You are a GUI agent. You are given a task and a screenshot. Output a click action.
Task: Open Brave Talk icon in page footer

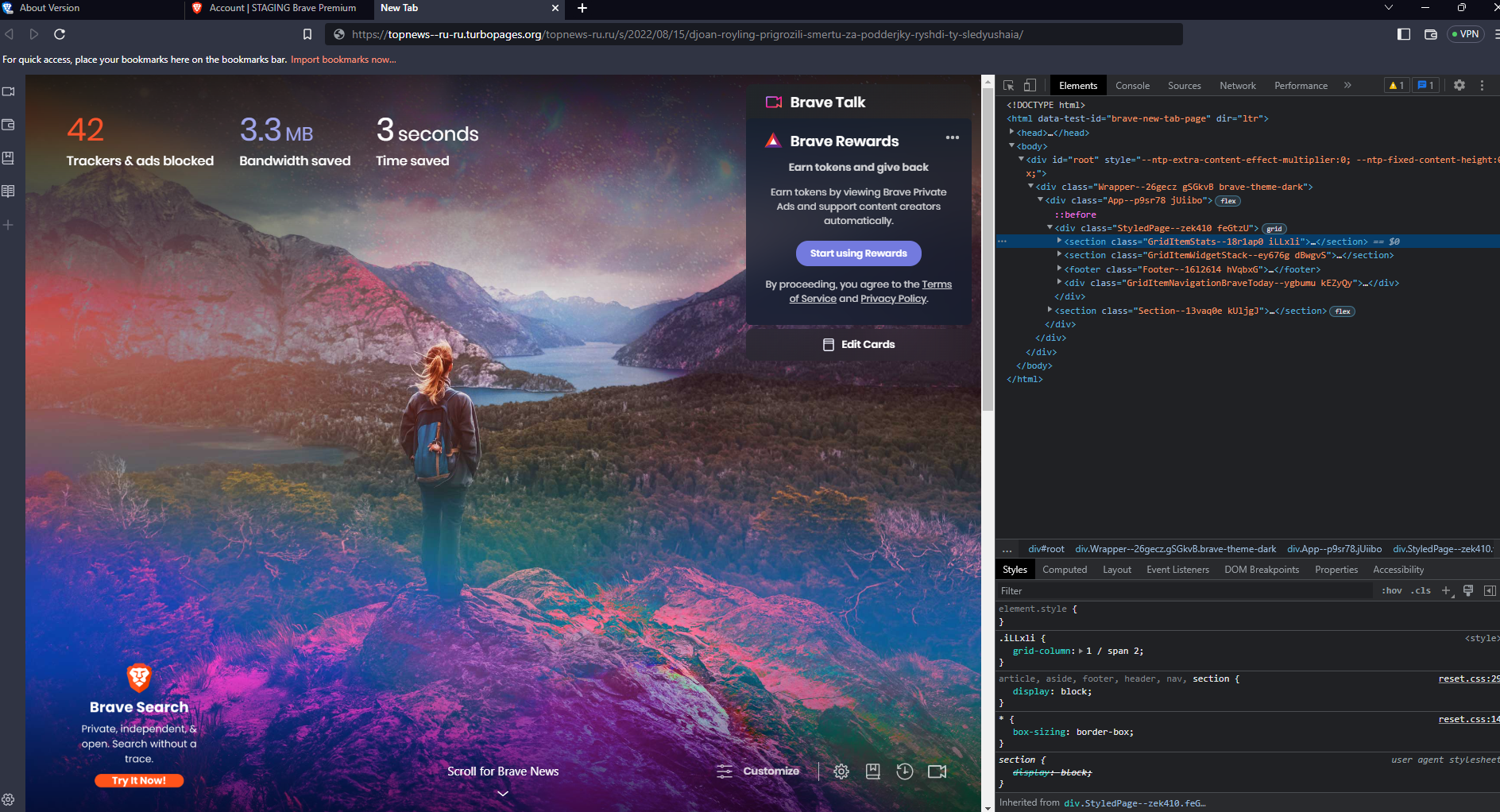[937, 771]
